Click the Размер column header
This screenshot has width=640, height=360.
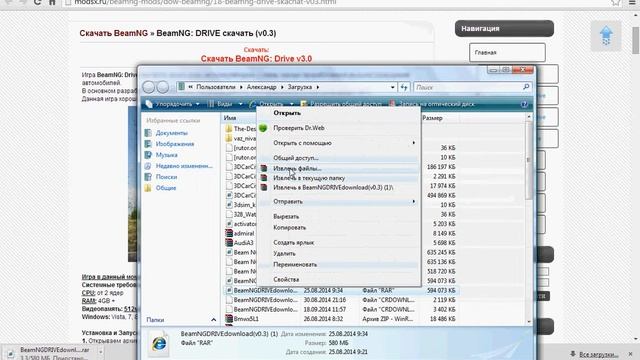point(440,118)
